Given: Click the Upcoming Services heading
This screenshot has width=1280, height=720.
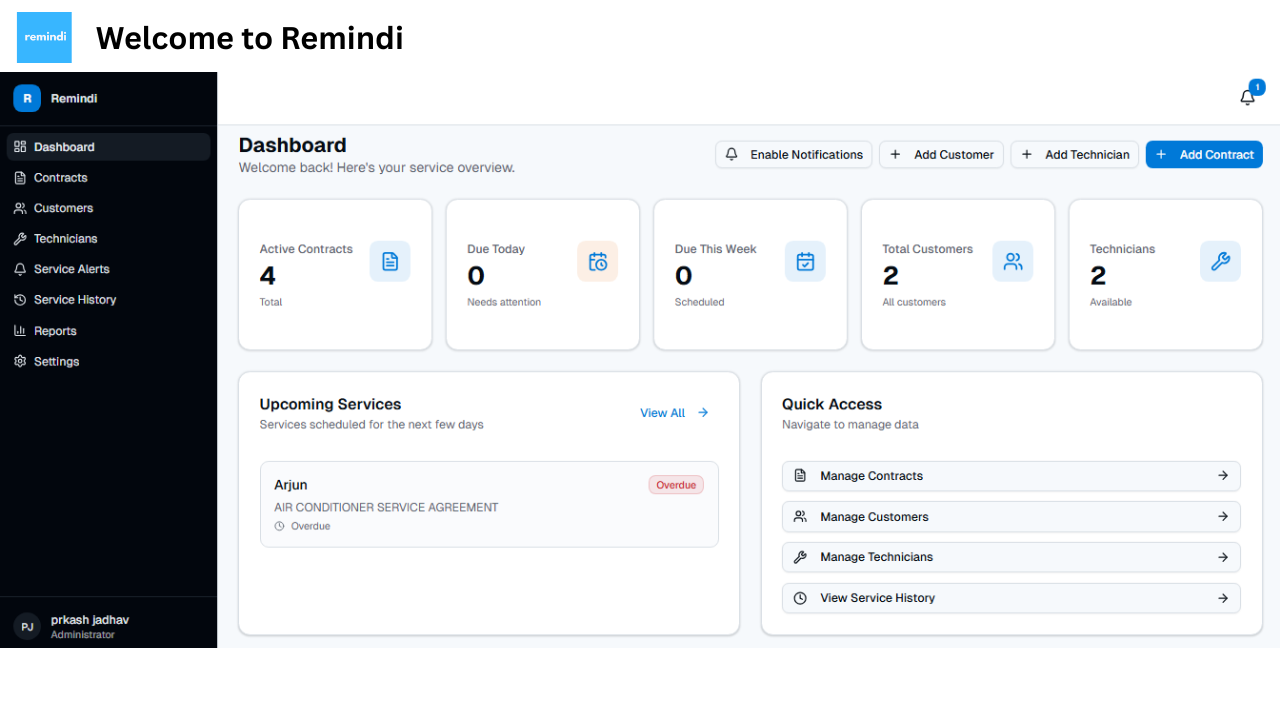Looking at the screenshot, I should pos(330,404).
